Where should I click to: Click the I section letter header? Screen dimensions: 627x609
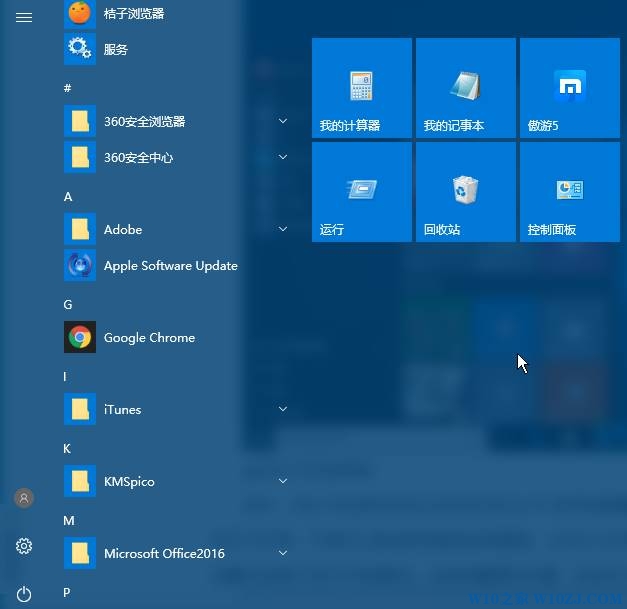tap(65, 377)
